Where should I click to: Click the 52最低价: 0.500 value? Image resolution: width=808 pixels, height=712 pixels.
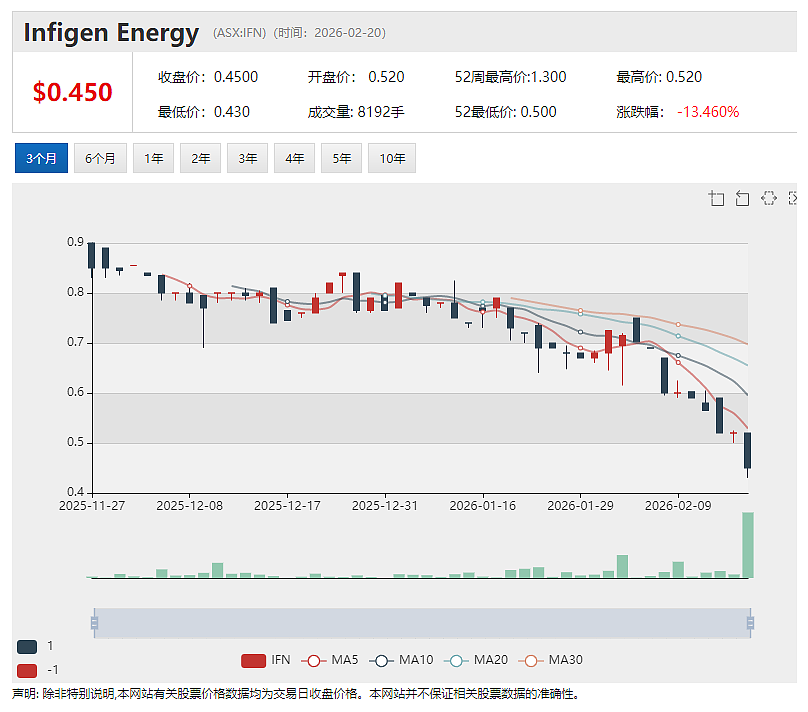tap(506, 112)
